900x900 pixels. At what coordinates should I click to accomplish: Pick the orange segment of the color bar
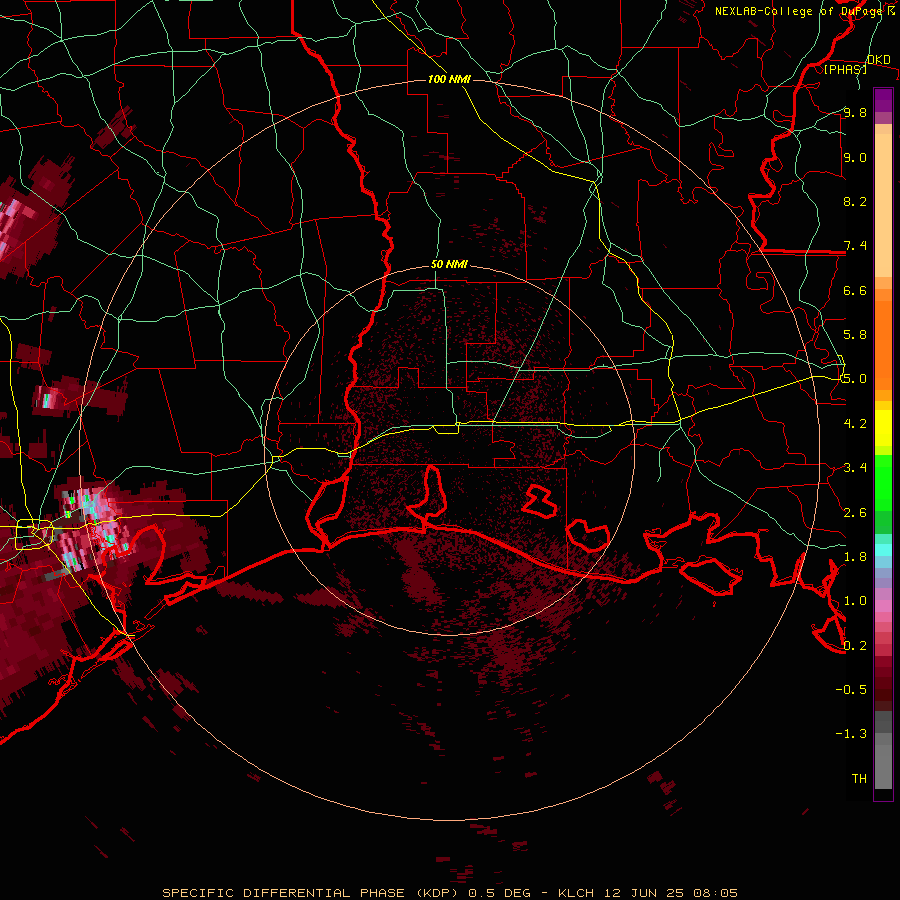tap(883, 345)
